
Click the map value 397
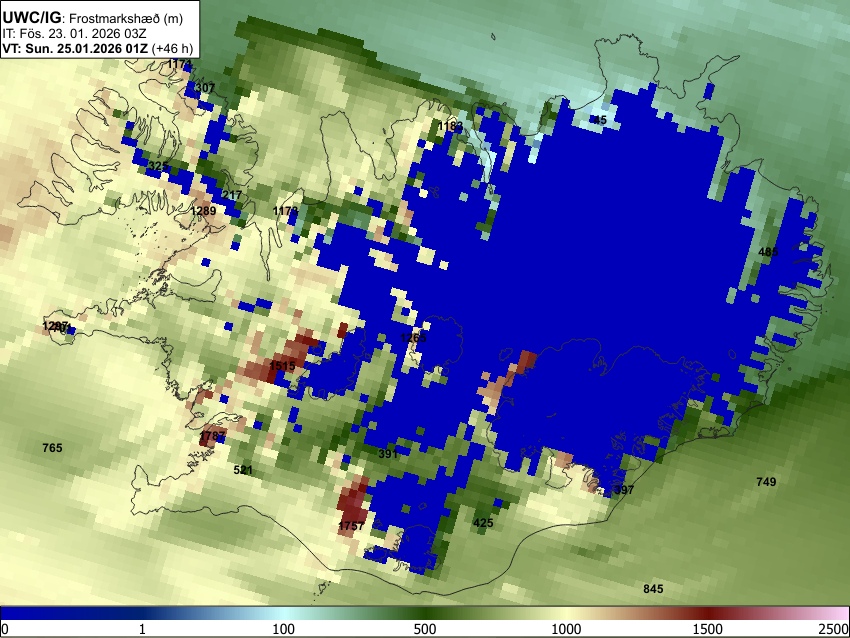624,490
